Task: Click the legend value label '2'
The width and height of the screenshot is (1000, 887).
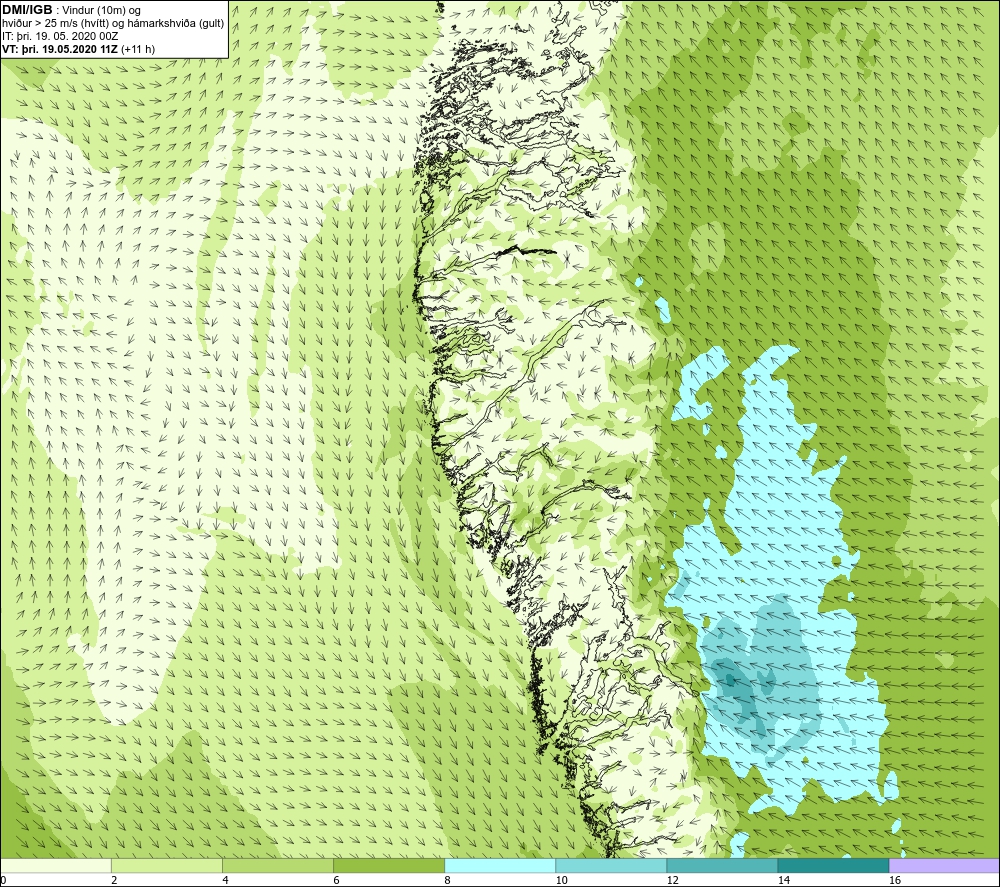Action: 114,881
